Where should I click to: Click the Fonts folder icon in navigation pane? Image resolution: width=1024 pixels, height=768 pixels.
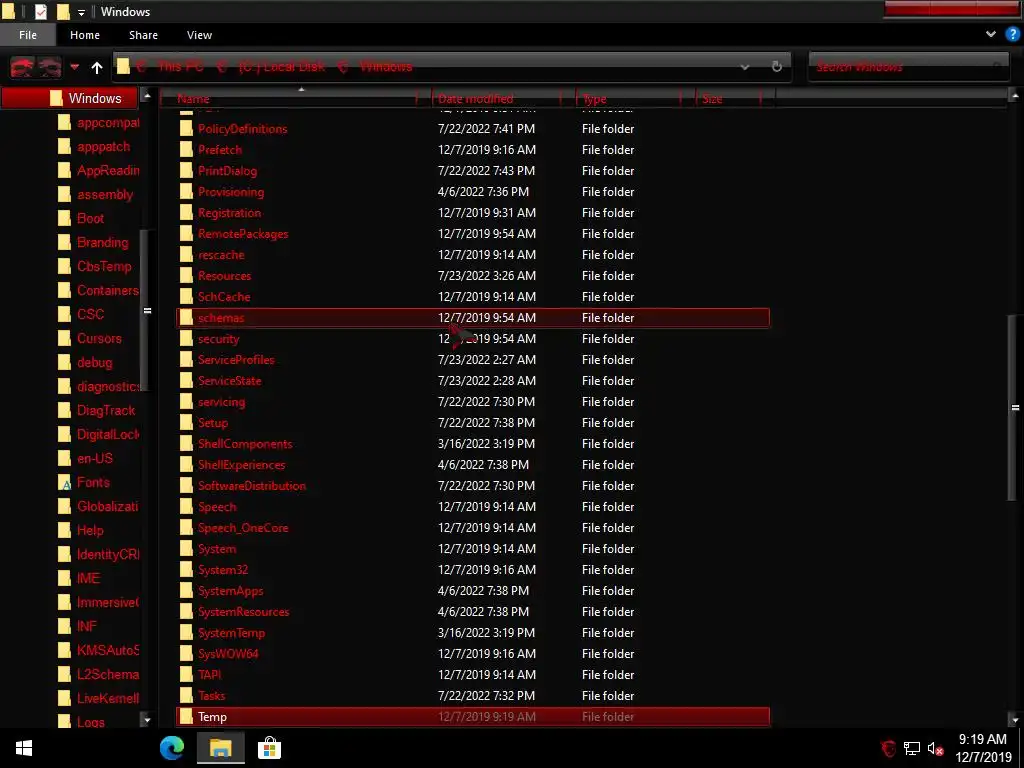pos(65,483)
